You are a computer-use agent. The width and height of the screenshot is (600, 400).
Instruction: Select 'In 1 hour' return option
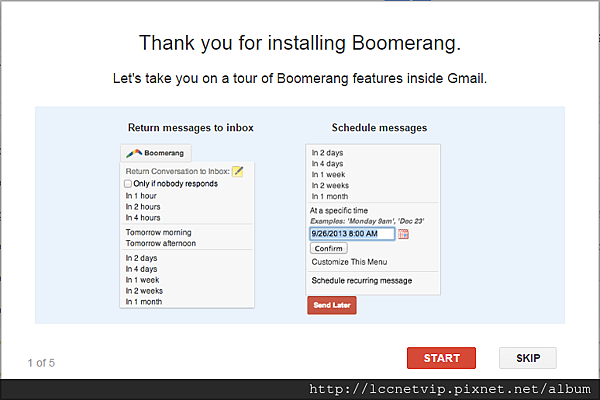coord(142,196)
